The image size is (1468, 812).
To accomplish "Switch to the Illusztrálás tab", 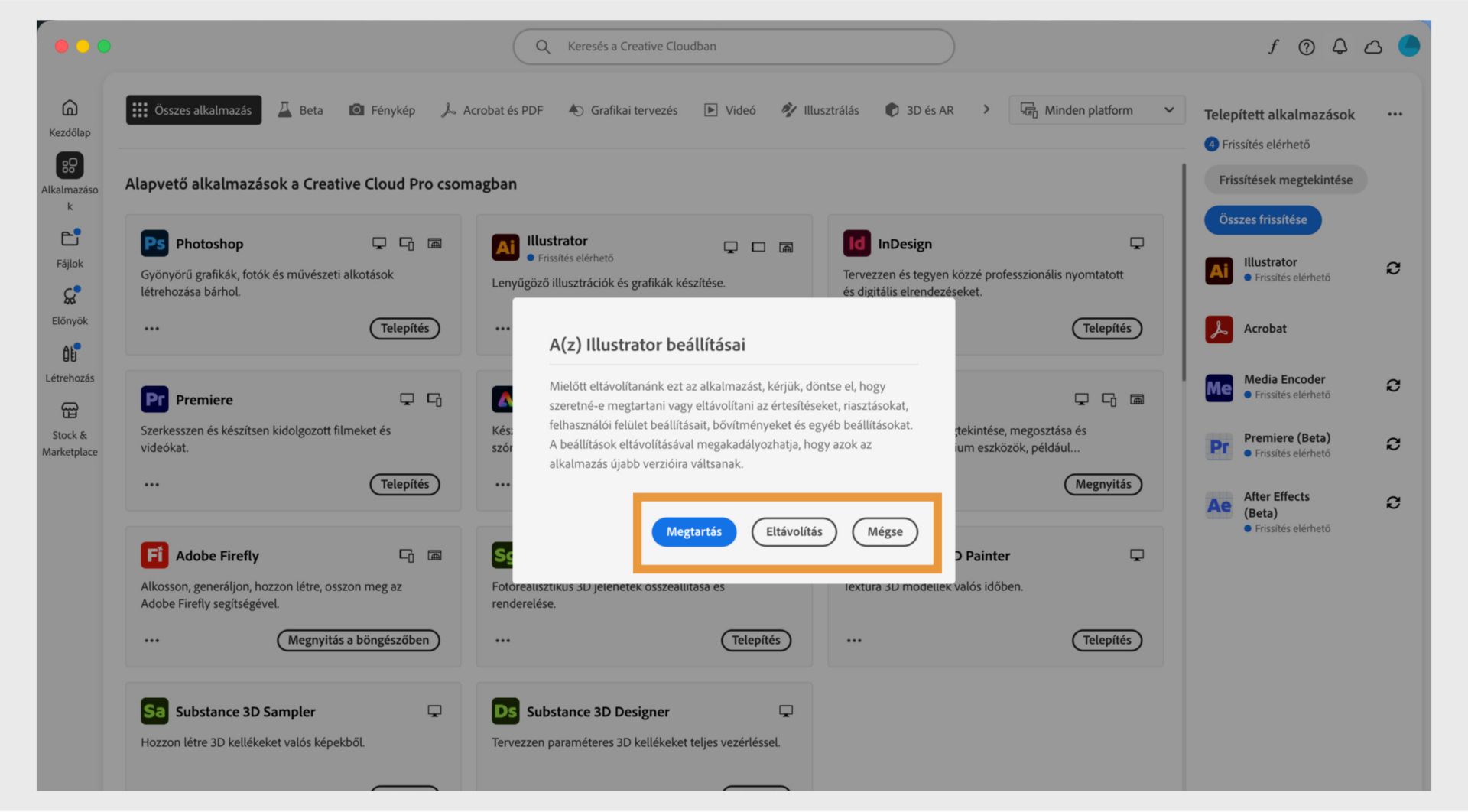I will click(820, 110).
